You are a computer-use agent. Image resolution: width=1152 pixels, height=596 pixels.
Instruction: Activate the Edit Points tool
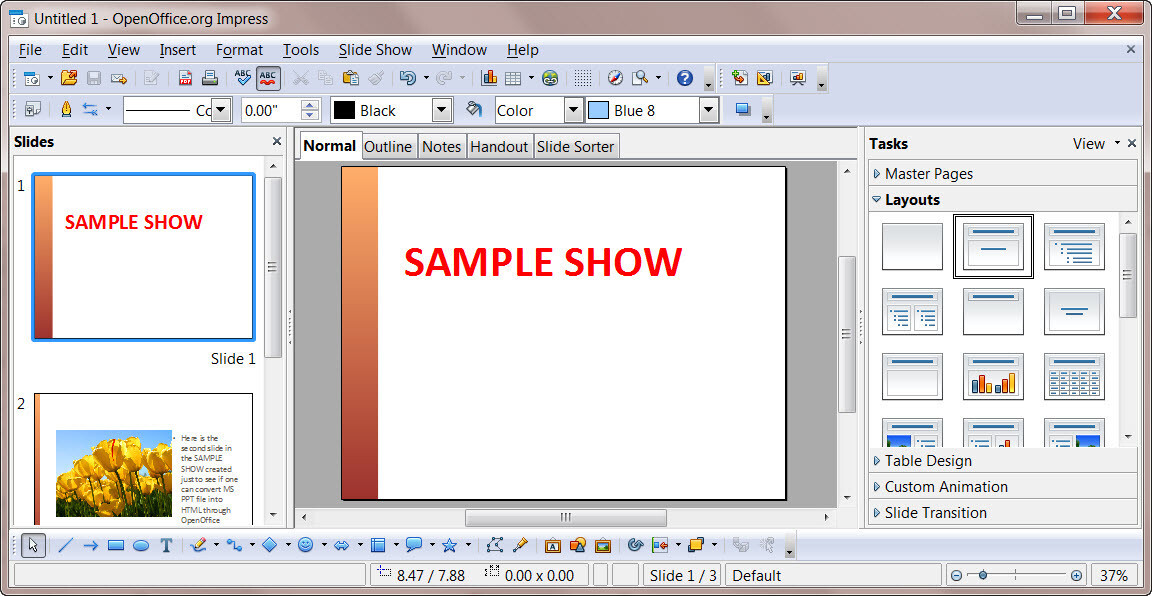click(494, 545)
